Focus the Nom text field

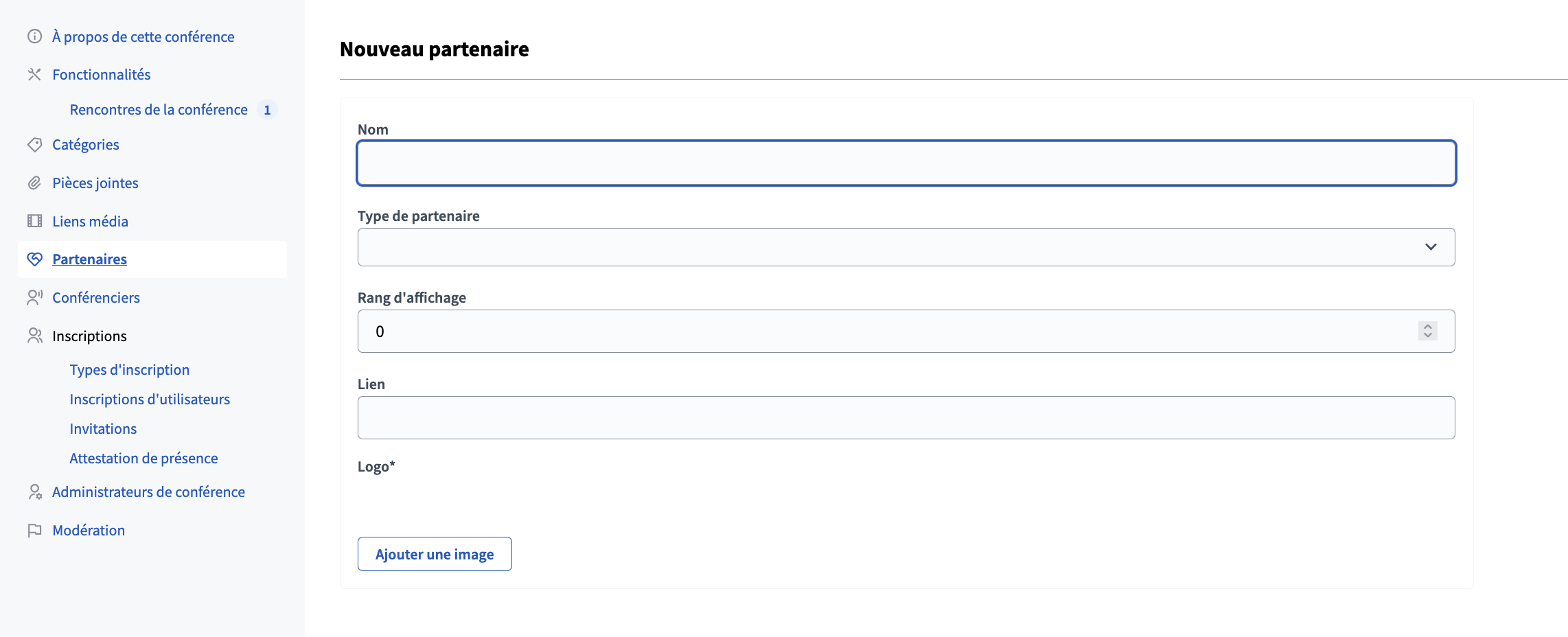click(906, 163)
